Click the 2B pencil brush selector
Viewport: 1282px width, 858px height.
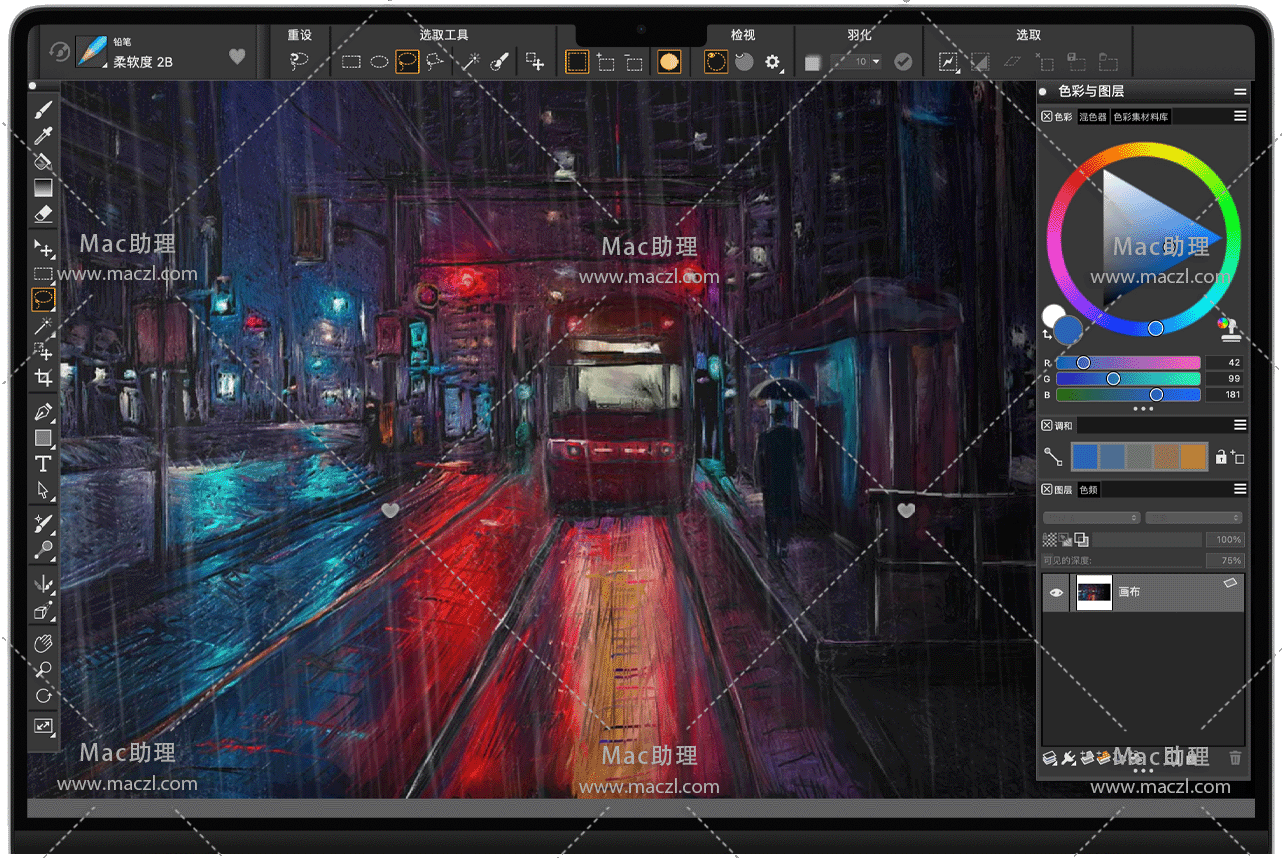point(92,54)
